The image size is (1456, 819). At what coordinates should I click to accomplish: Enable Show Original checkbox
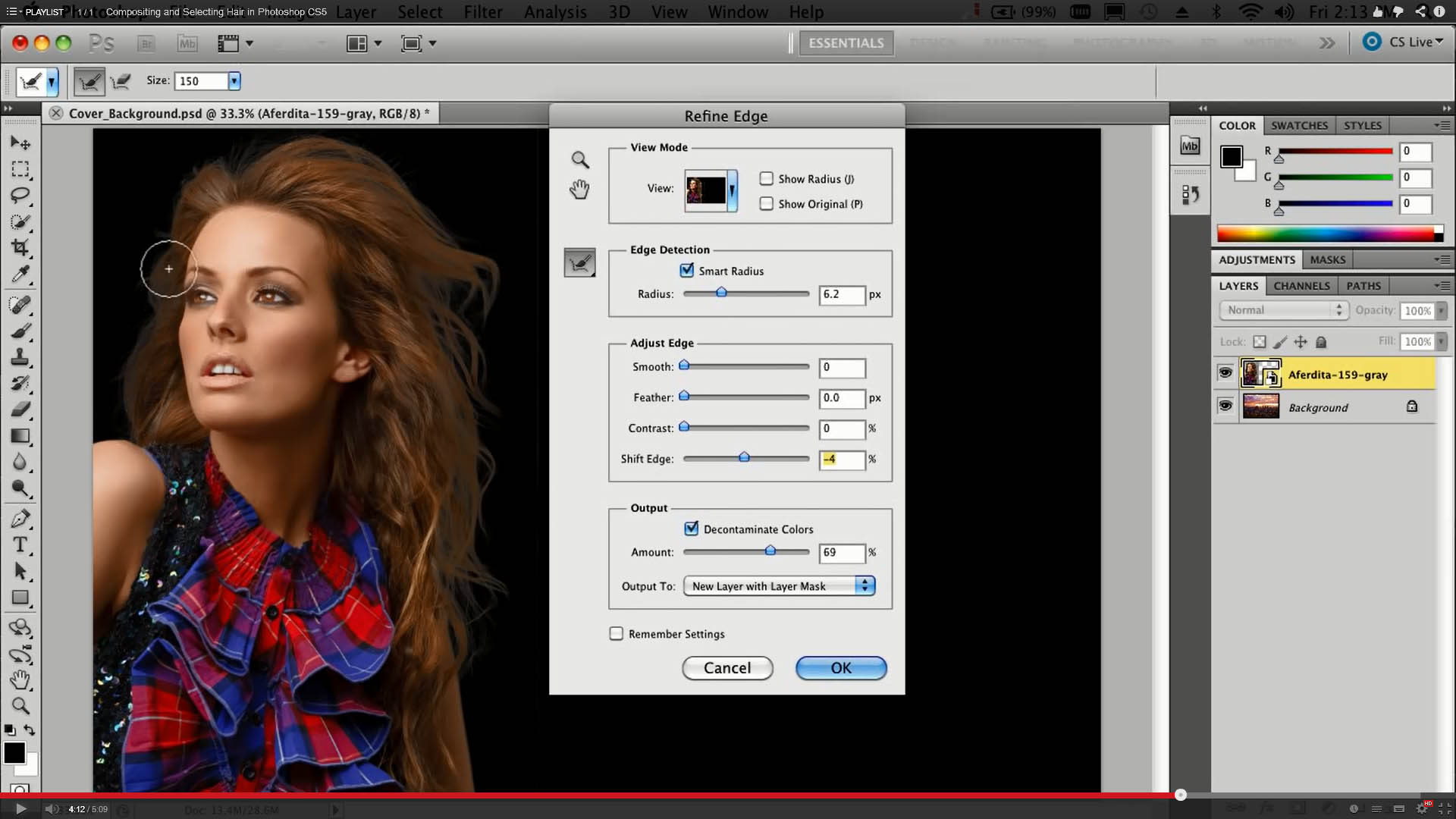[x=766, y=203]
